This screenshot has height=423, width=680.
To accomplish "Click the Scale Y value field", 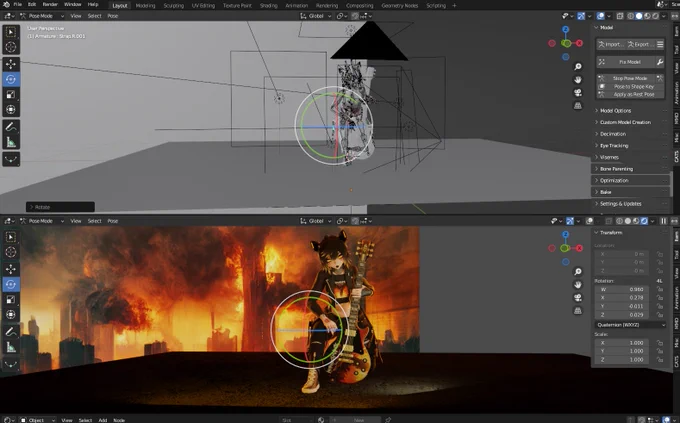I will (621, 351).
